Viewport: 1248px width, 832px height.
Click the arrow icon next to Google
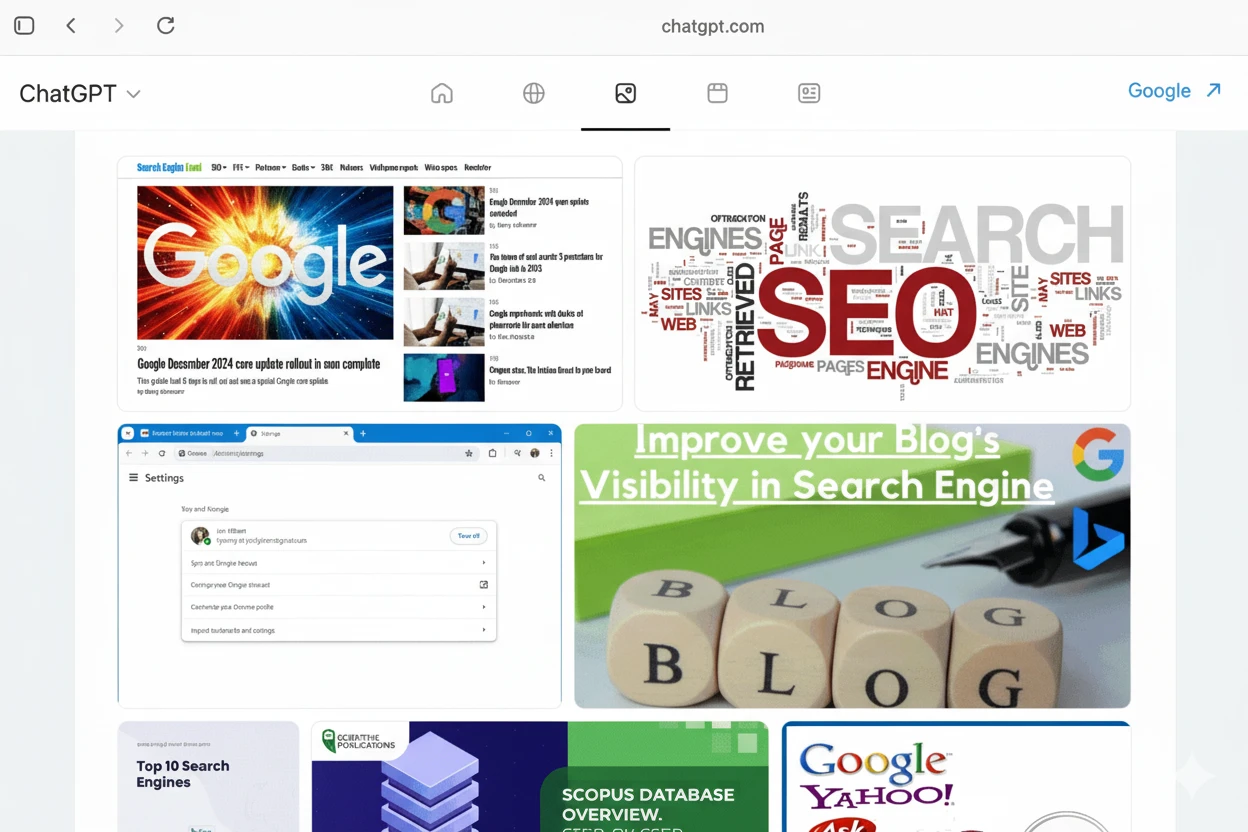(x=1214, y=91)
